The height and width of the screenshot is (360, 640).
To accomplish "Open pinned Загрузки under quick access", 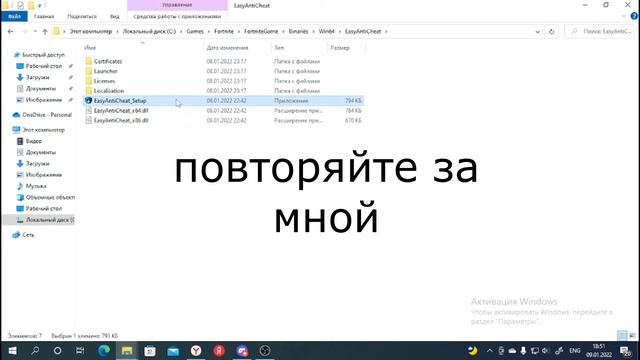I will [37, 77].
